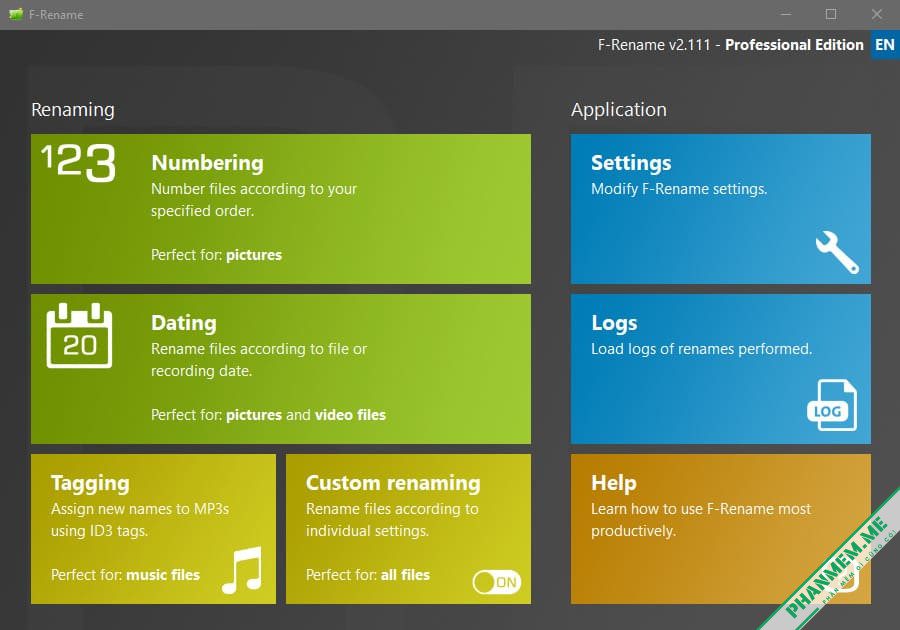Click 'Perfect for: all files' text

pyautogui.click(x=368, y=575)
